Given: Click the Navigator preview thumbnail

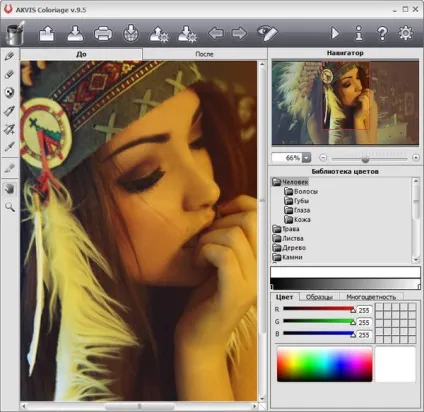Looking at the screenshot, I should click(x=345, y=103).
